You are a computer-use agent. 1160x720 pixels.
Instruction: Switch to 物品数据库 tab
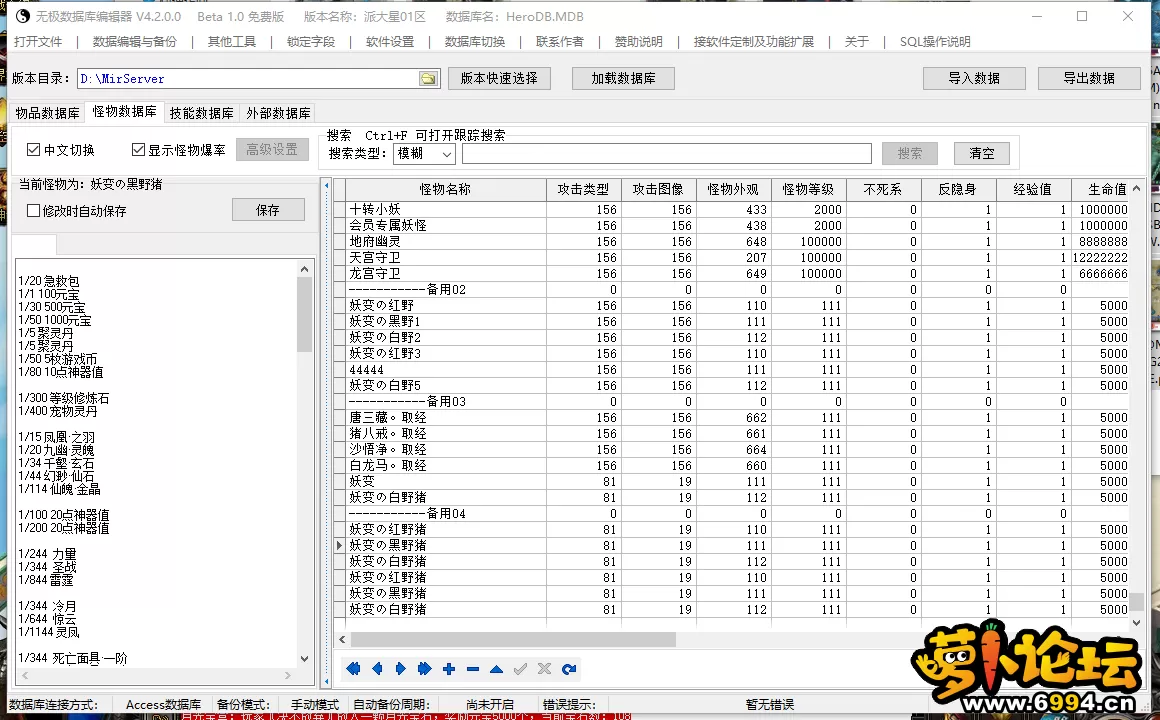click(x=47, y=113)
